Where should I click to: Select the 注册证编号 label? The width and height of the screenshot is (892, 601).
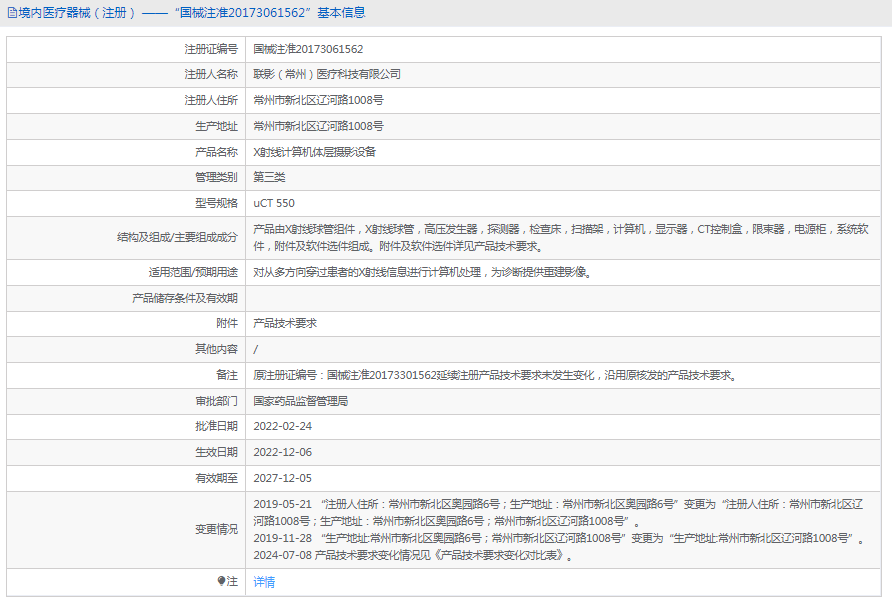[211, 50]
